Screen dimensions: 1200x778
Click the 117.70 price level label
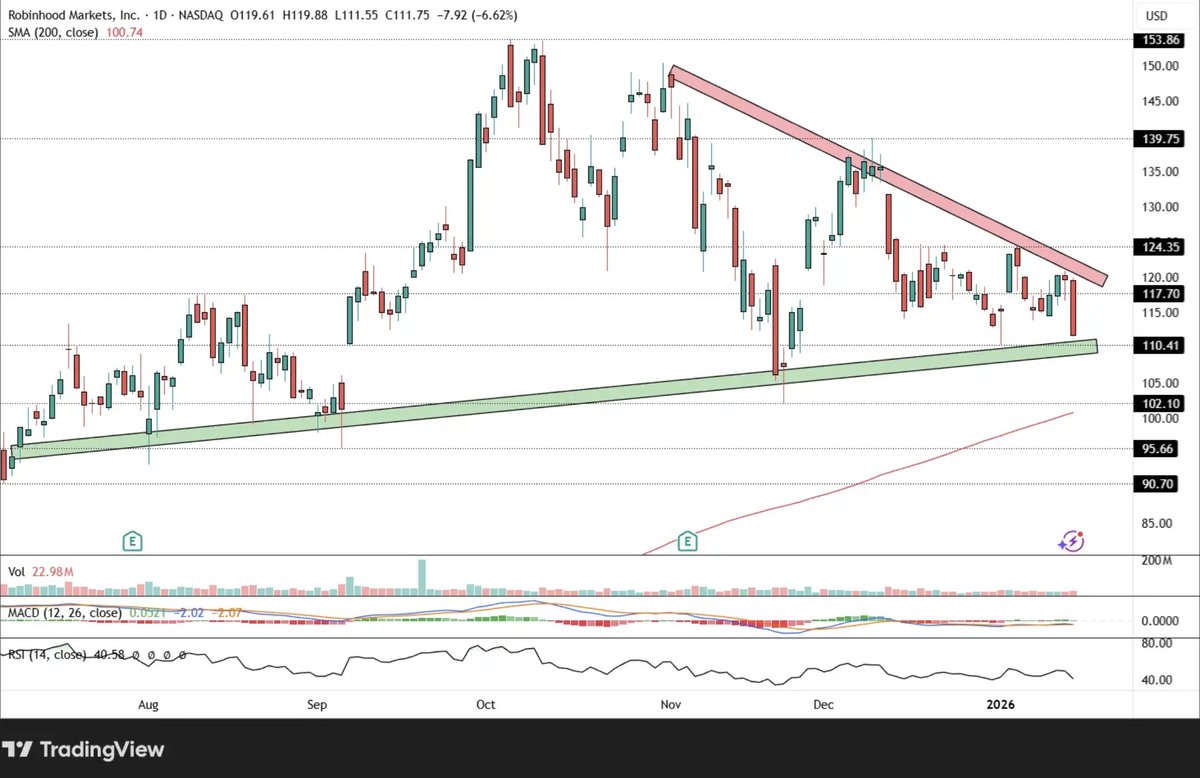[1161, 294]
